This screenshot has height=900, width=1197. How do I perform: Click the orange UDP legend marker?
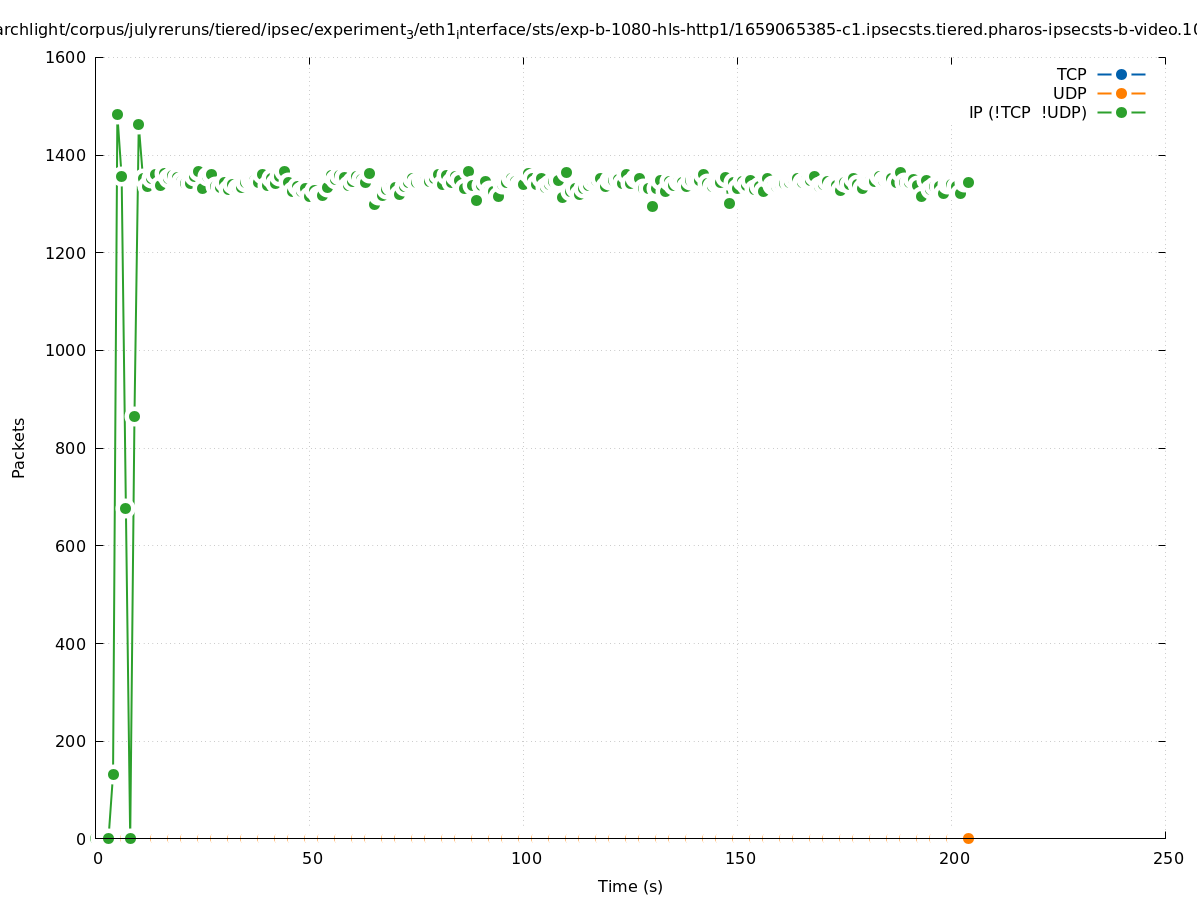1121,93
